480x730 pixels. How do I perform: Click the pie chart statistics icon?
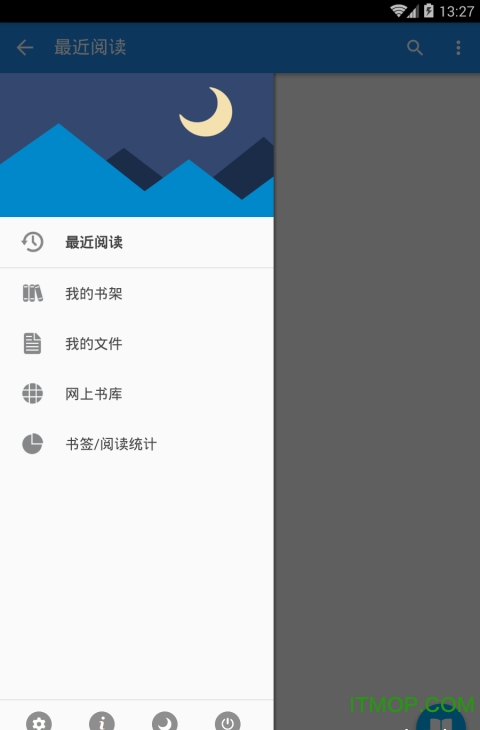33,444
